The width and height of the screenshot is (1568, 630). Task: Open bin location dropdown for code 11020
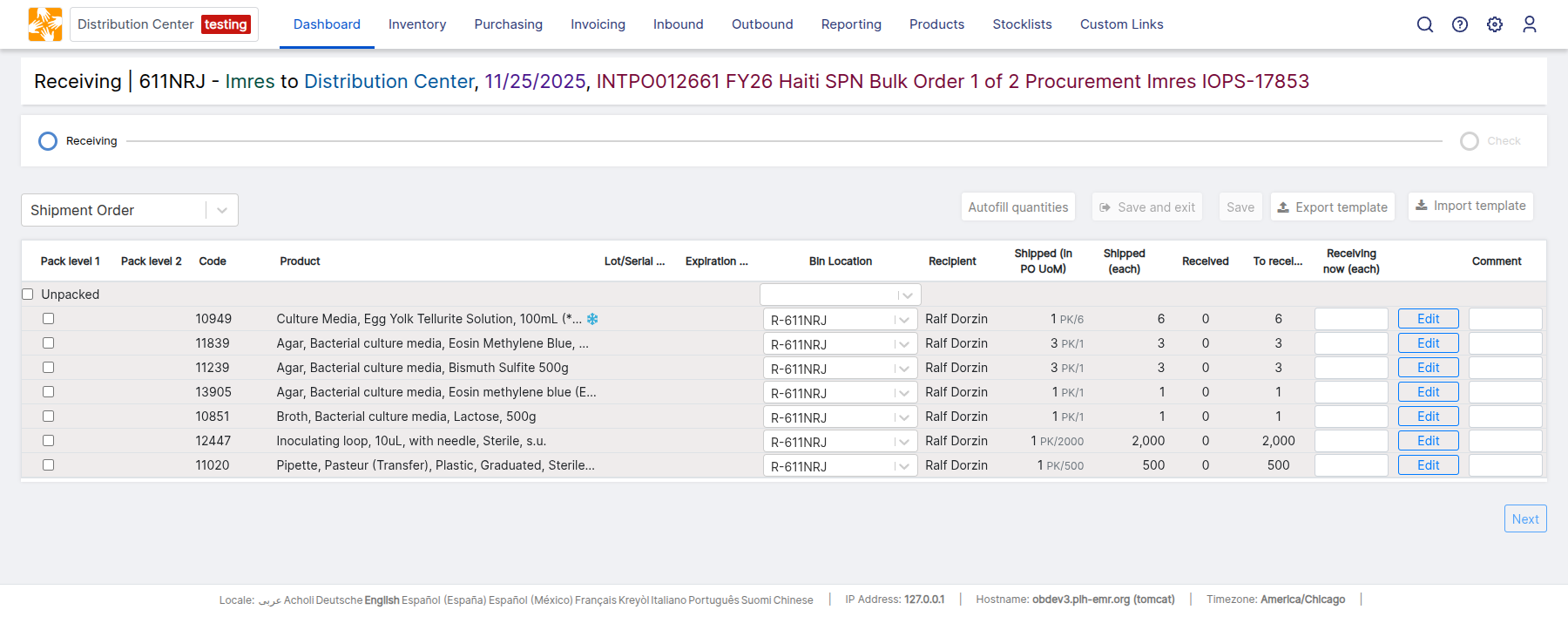(904, 466)
